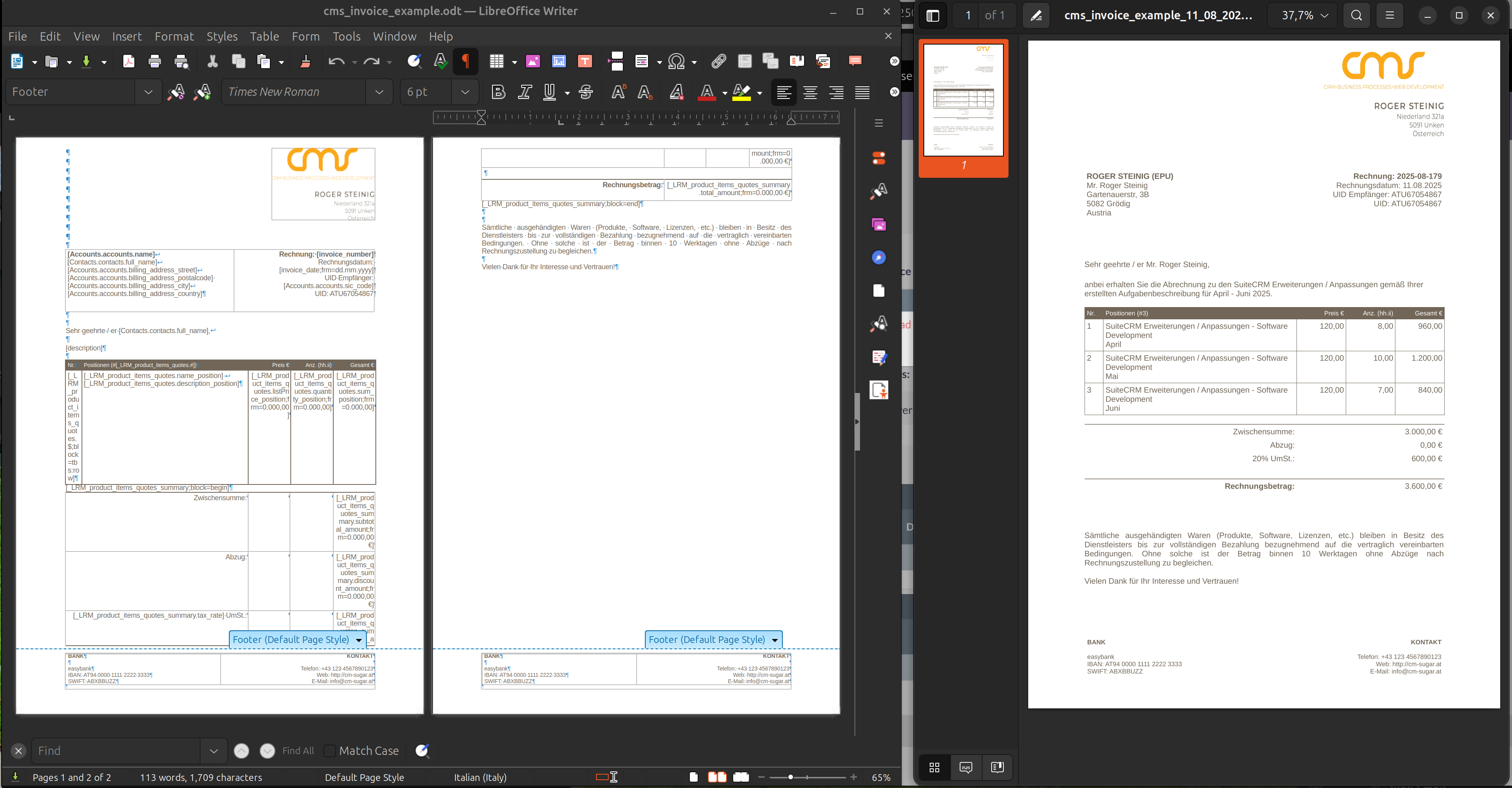Select the page 1 thumbnail in PDF viewer
1512x788 pixels.
pos(963,100)
